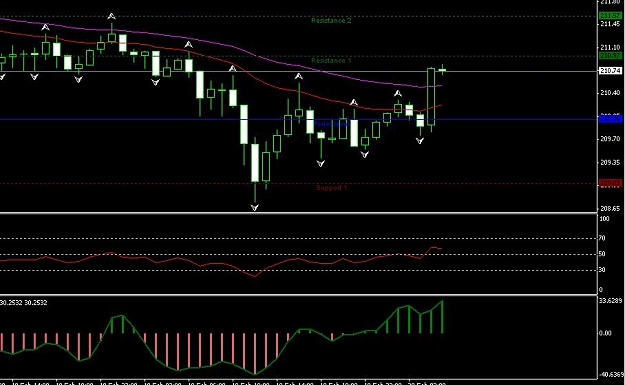
Task: Select the blue pivot price tag on axis
Action: (610, 119)
